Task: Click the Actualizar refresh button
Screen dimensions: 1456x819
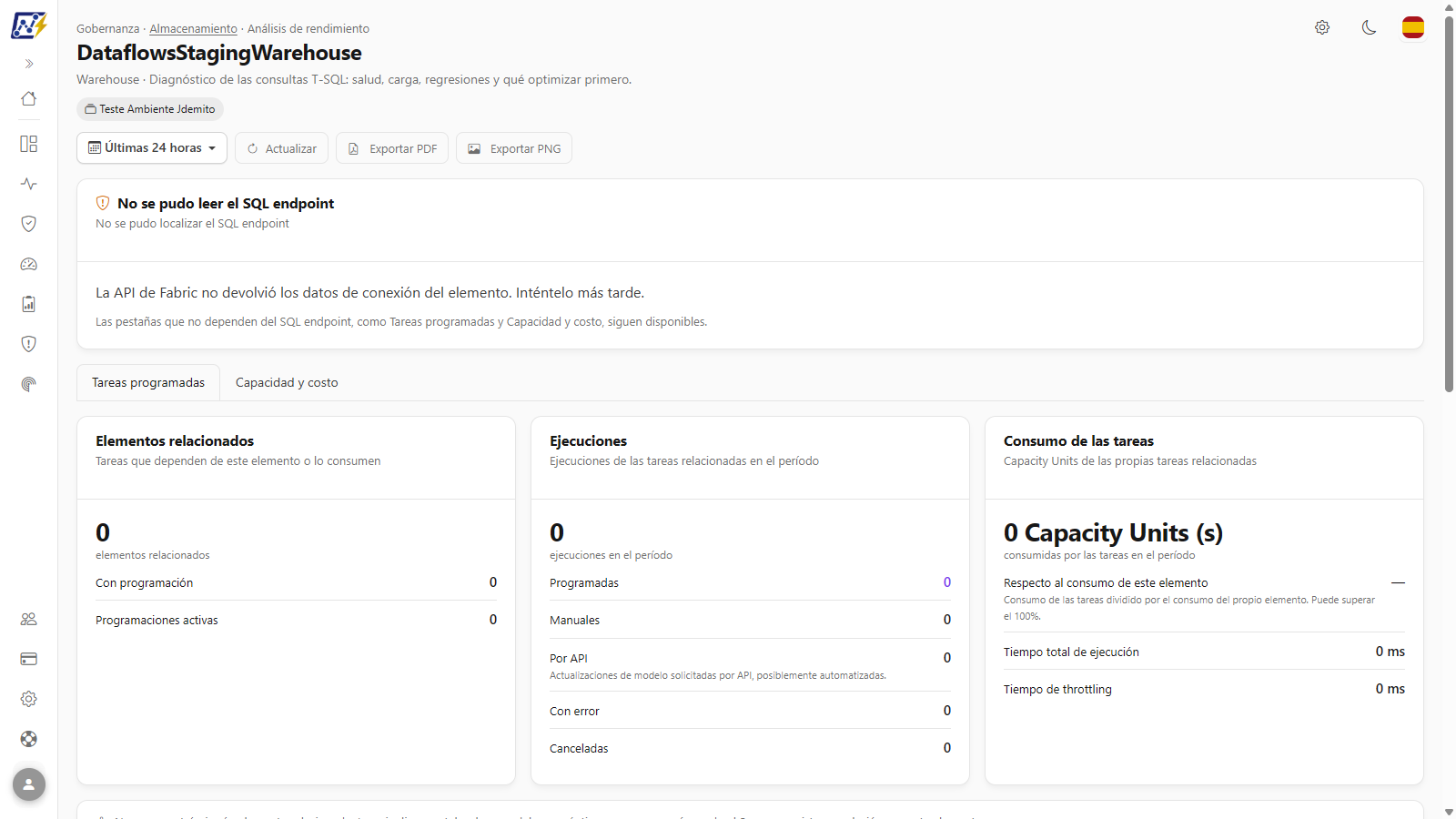Action: click(281, 148)
